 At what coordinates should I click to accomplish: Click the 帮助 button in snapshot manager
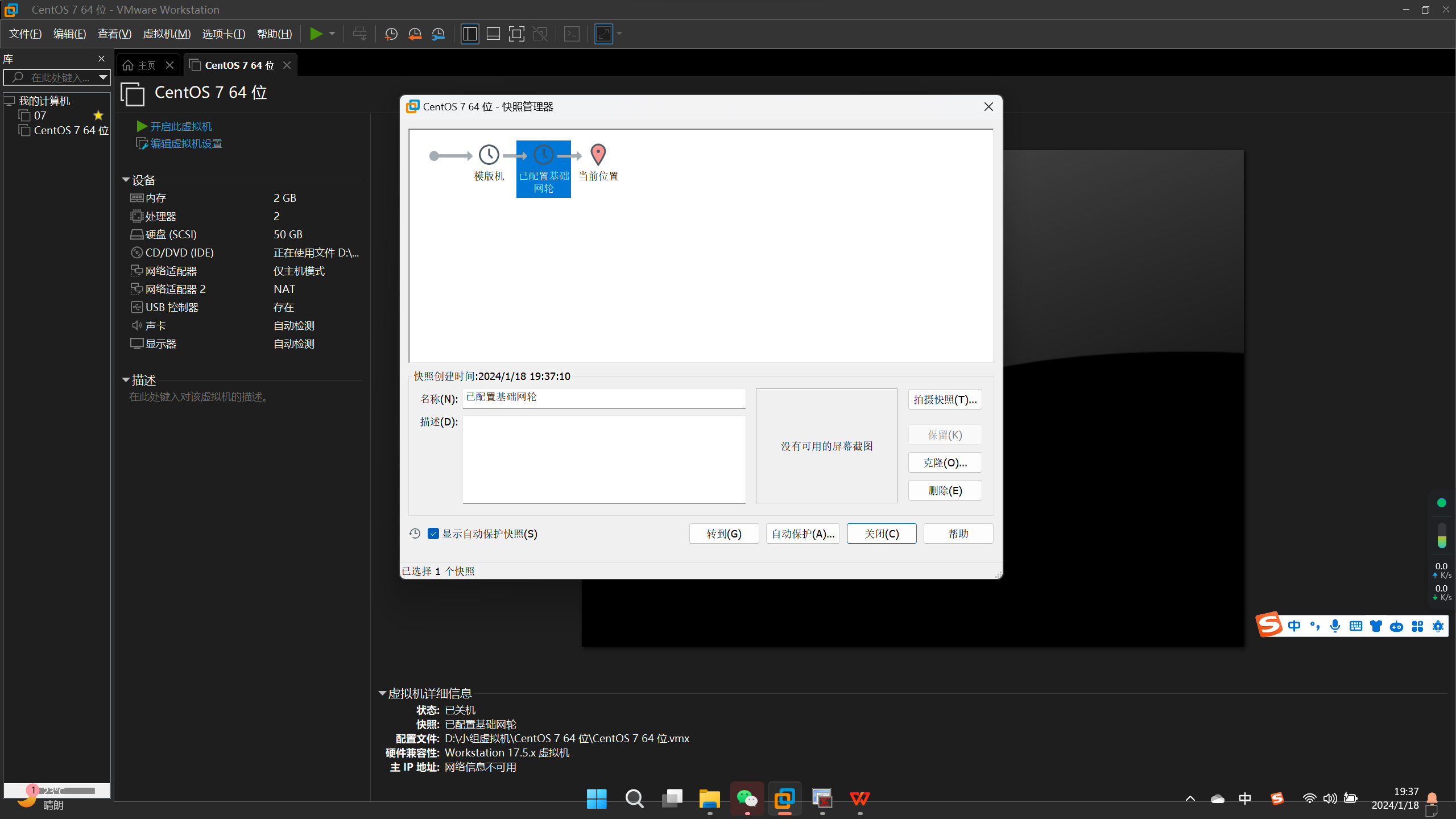[958, 533]
